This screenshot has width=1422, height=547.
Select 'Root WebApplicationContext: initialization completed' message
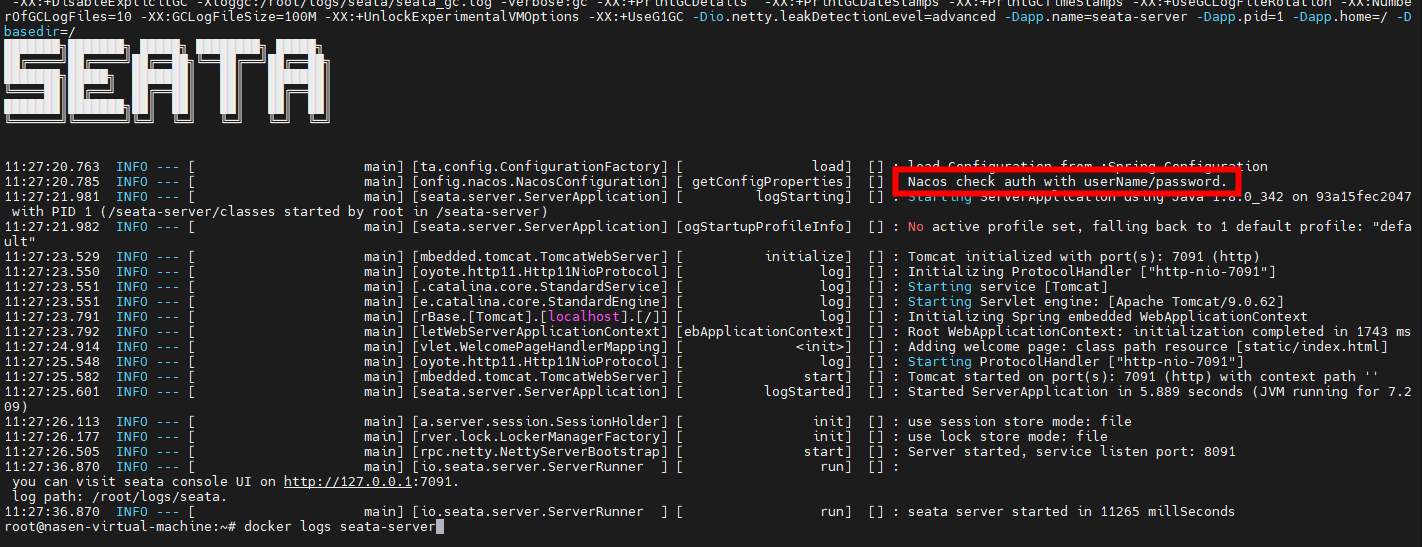coord(1158,332)
